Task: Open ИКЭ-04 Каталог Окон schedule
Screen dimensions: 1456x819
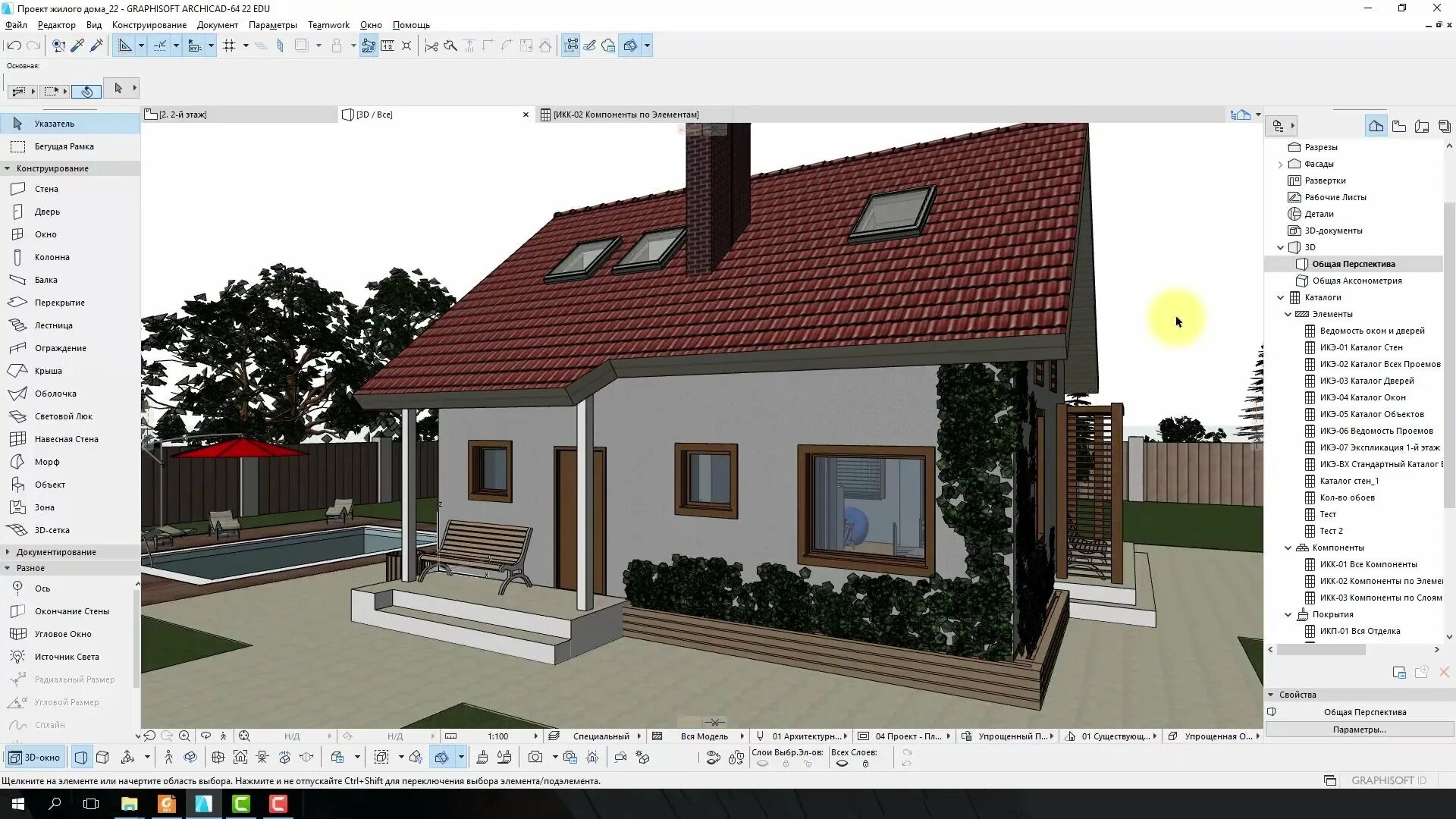Action: [x=1362, y=397]
